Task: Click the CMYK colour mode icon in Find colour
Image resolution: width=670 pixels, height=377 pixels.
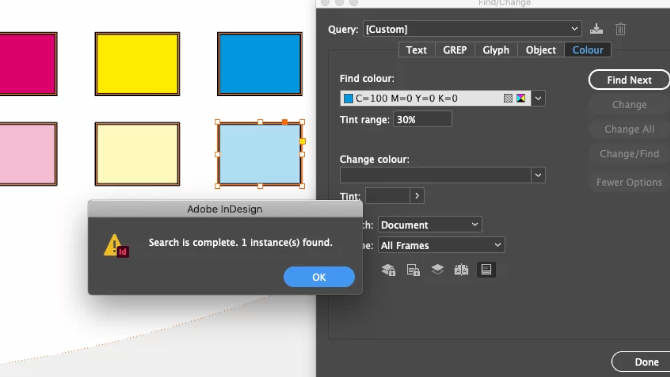Action: coord(521,98)
